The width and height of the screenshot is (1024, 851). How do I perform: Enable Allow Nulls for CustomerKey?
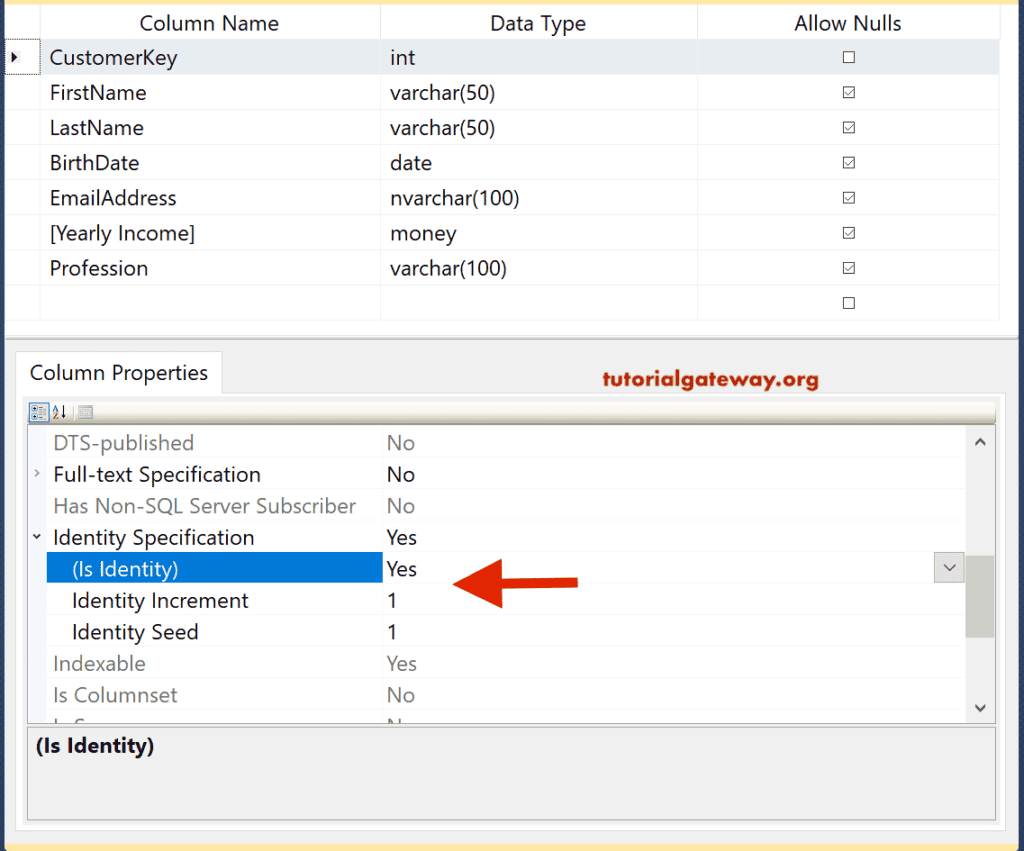[848, 57]
